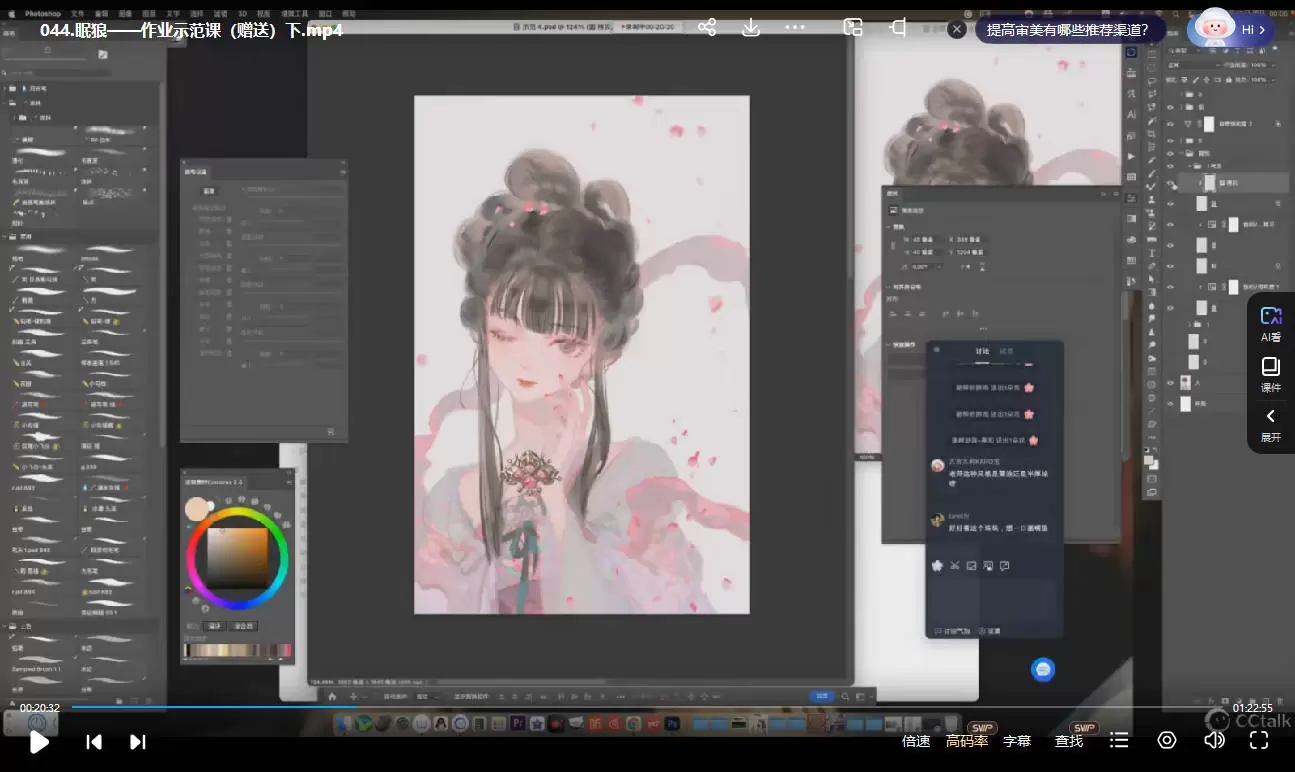1295x772 pixels.
Task: Click the video play button
Action: (39, 741)
